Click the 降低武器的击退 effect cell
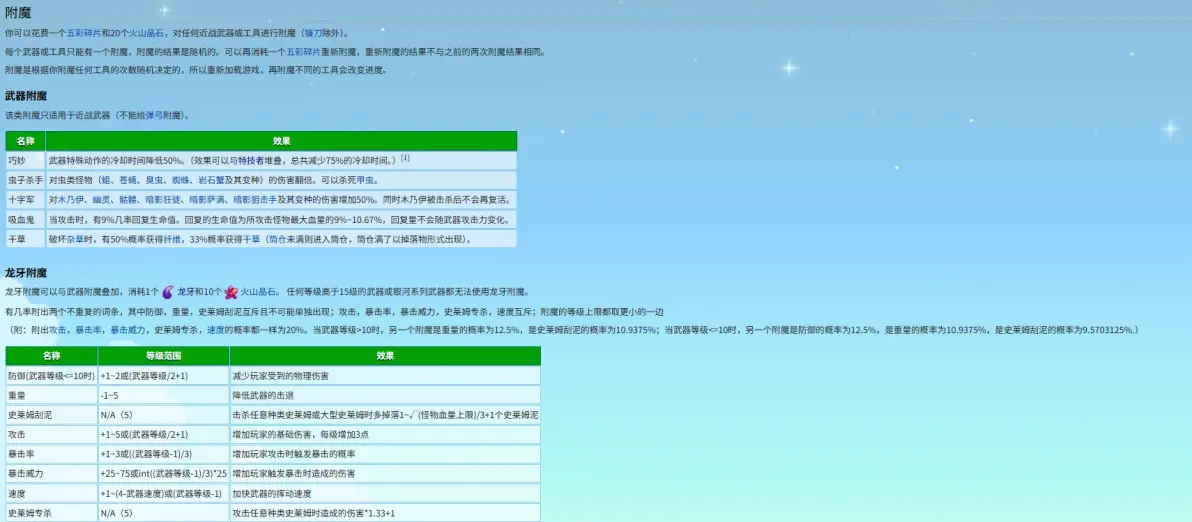The height and width of the screenshot is (522, 1192). (385, 395)
